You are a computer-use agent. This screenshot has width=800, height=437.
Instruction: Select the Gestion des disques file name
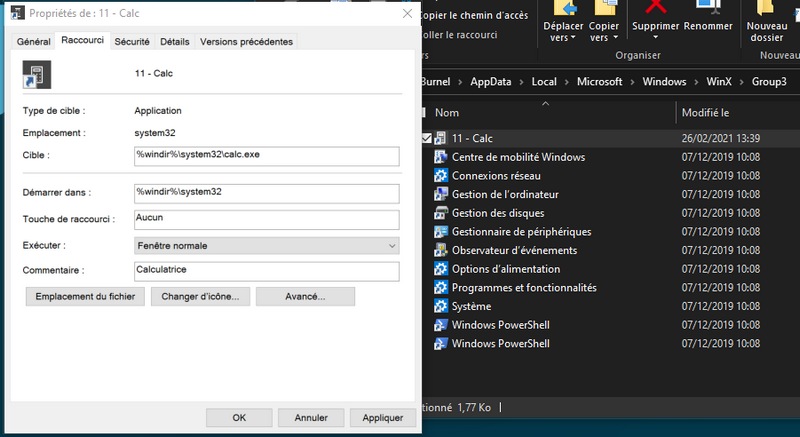point(498,213)
